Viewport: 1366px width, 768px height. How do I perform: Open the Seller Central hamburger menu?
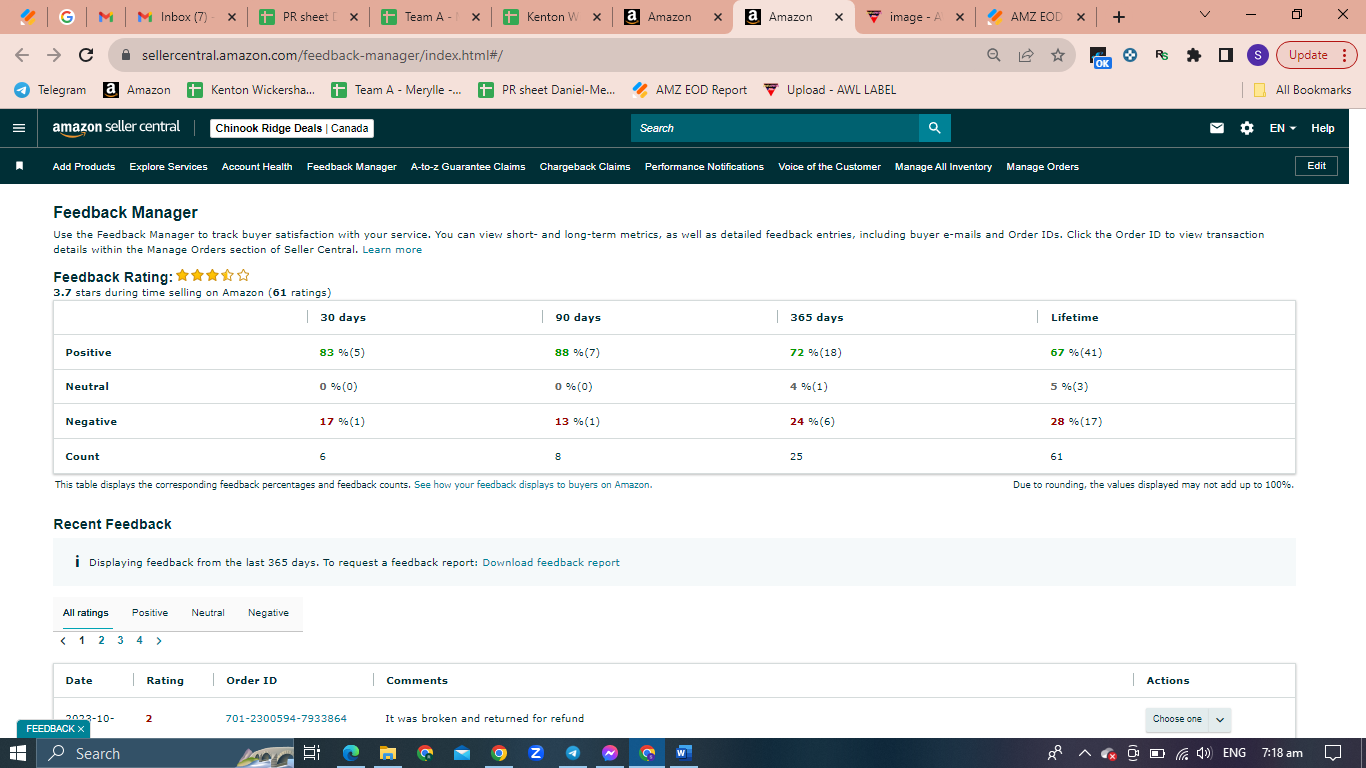(19, 128)
